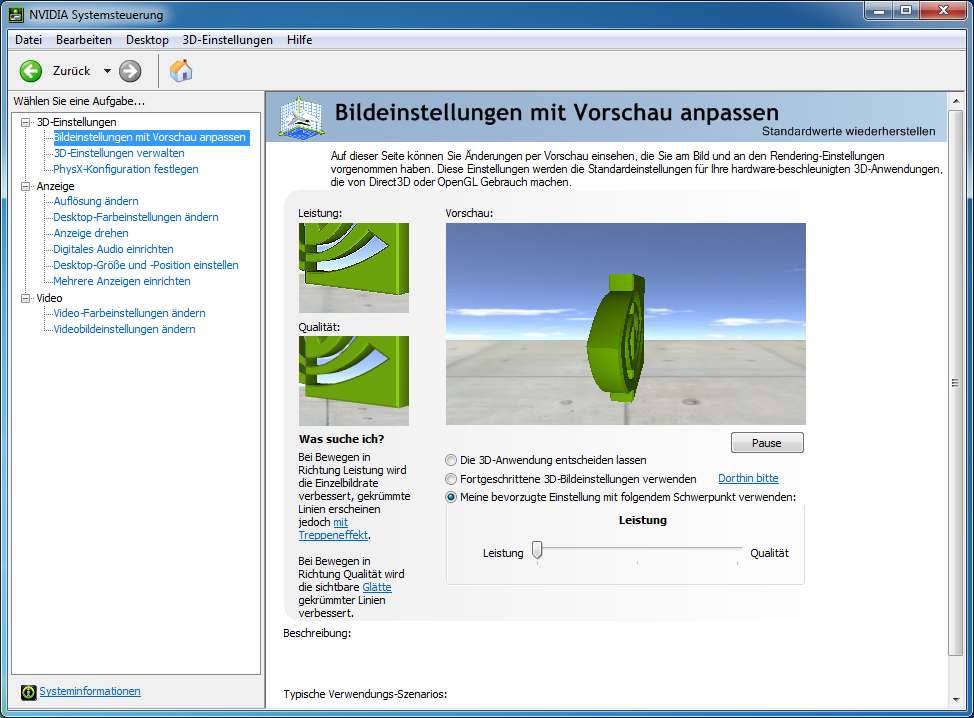Click slider track near Qualität end
Image resolution: width=974 pixels, height=718 pixels.
click(x=737, y=549)
